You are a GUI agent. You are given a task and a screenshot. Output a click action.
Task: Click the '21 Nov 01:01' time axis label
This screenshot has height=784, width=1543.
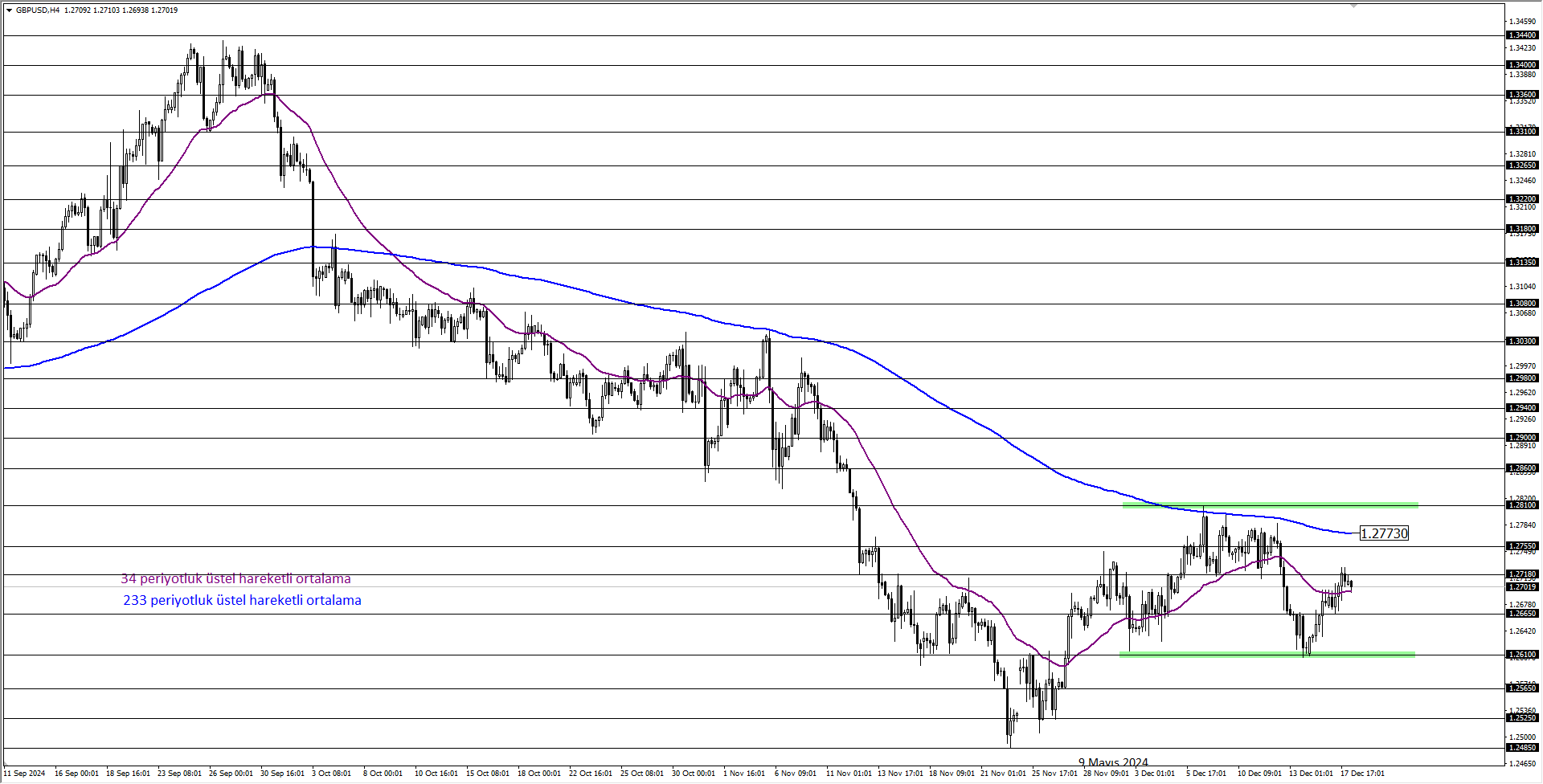pyautogui.click(x=1003, y=774)
